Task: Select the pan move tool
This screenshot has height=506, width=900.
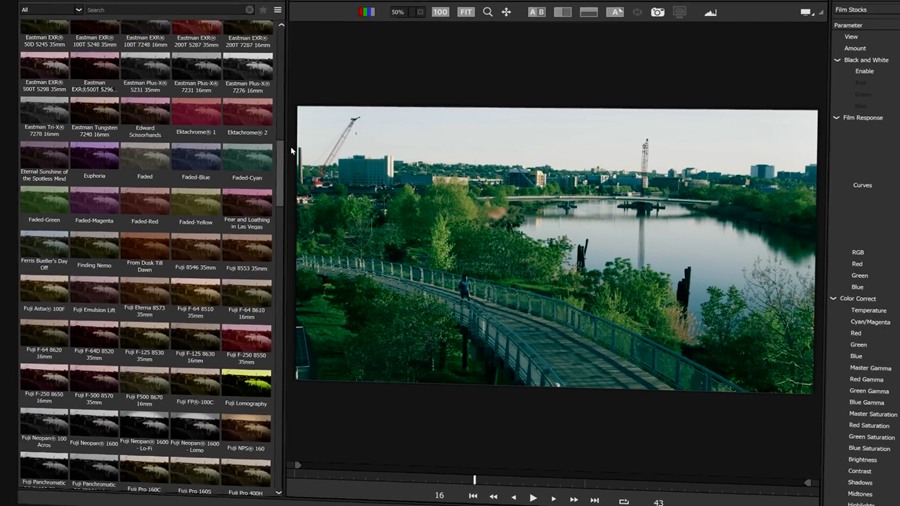Action: [x=506, y=12]
